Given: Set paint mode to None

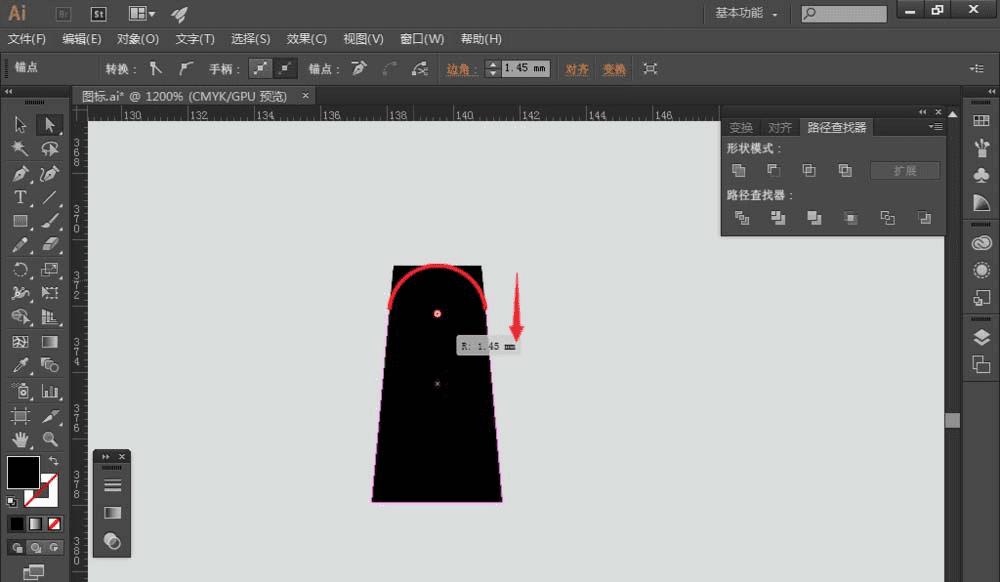Looking at the screenshot, I should pos(54,523).
